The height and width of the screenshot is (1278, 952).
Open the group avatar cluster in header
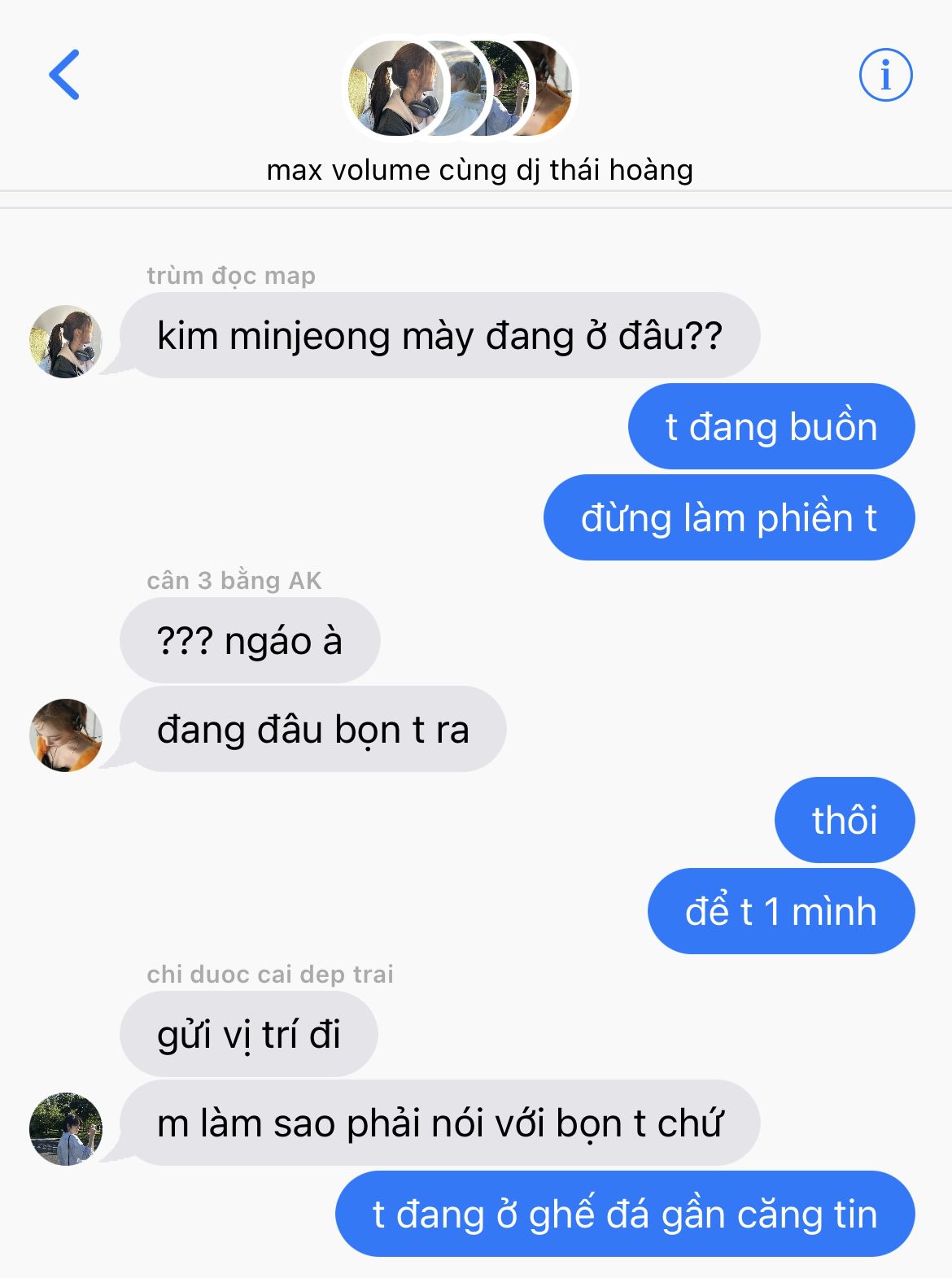coord(461,88)
